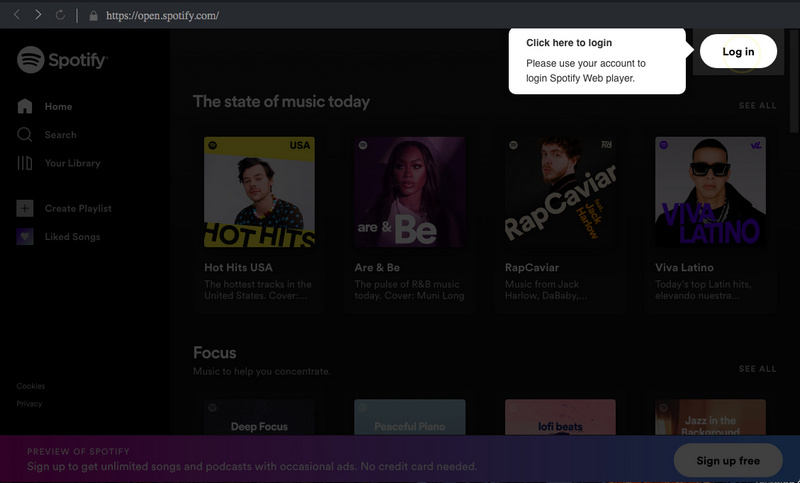The image size is (800, 483).
Task: Open the Peaceful Piano playlist card
Action: (410, 417)
